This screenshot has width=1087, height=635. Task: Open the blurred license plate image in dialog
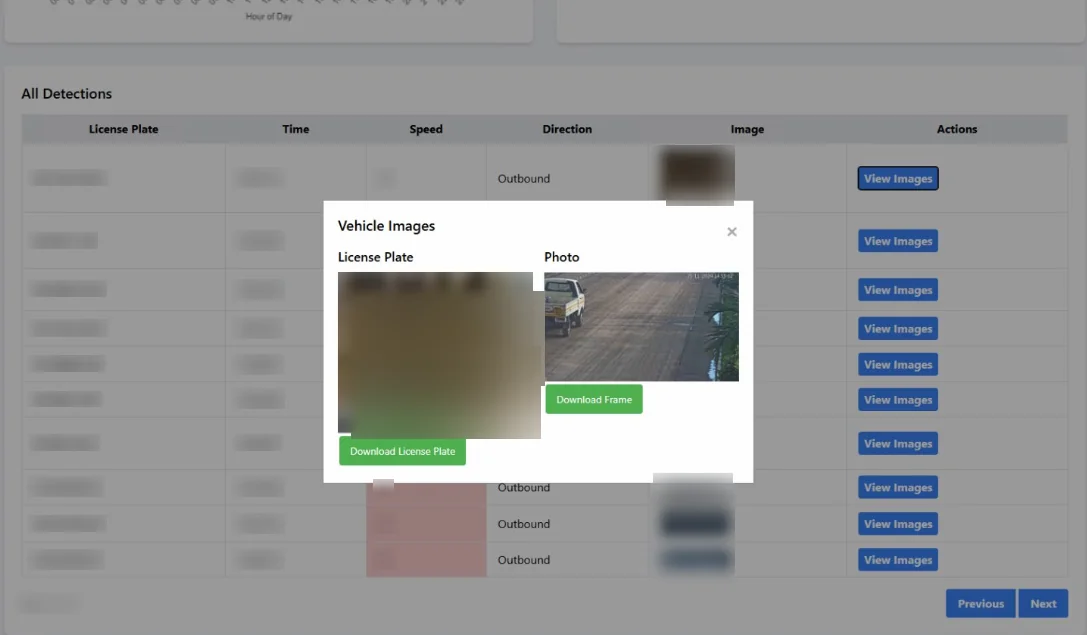coord(439,355)
